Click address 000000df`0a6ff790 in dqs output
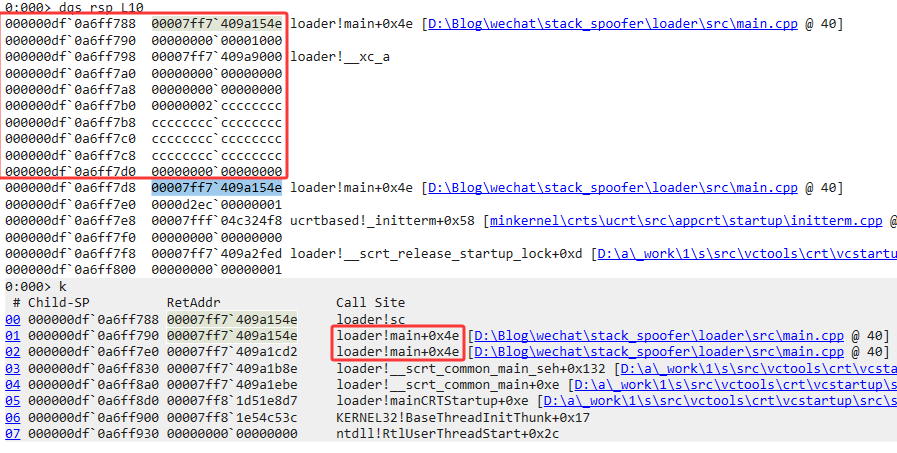Screen dimensions: 897x453 [70, 41]
